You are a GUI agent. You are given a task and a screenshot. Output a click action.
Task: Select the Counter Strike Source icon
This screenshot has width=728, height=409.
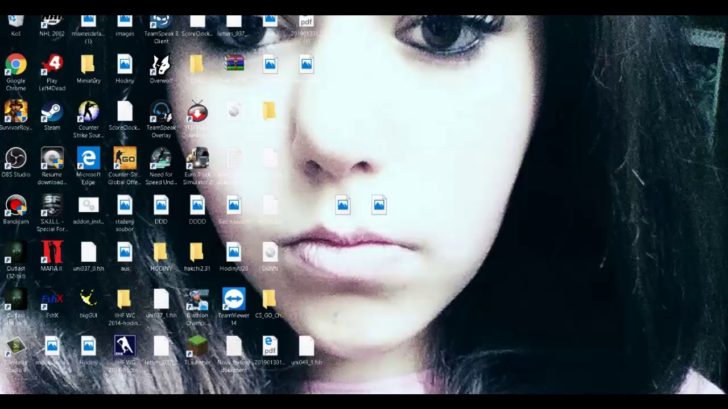point(88,112)
